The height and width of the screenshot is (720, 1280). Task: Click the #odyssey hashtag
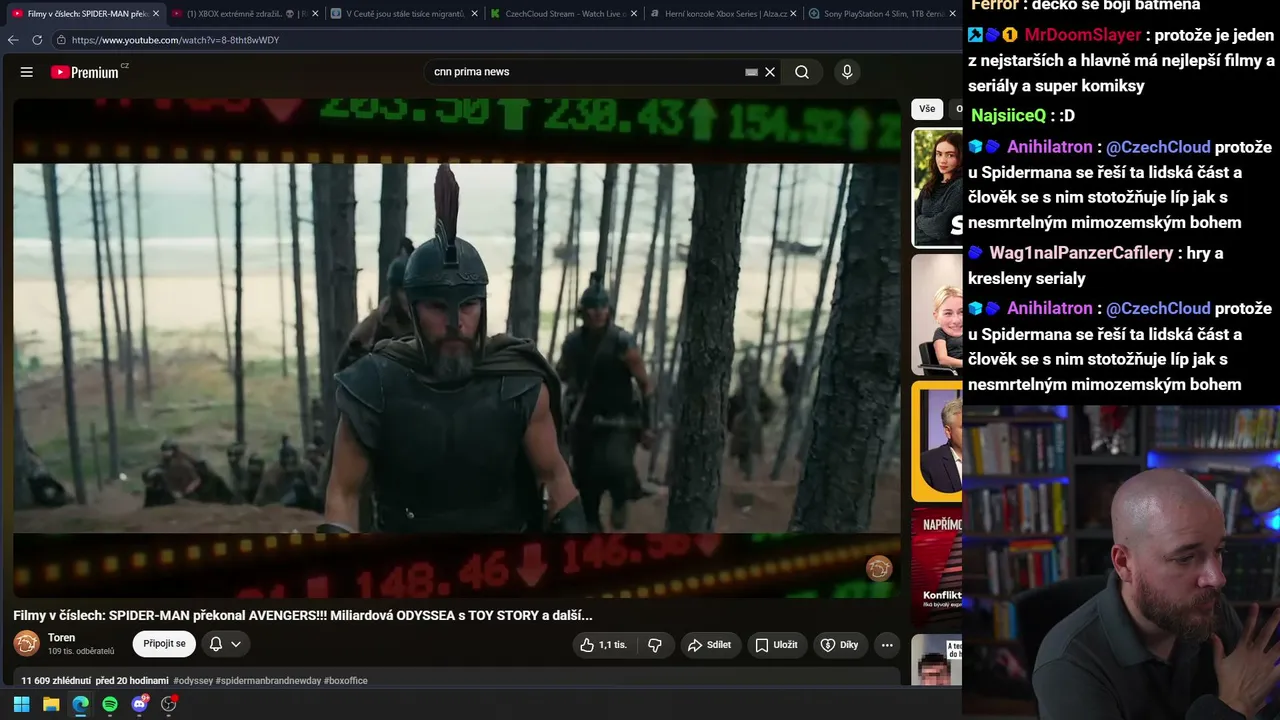click(194, 681)
